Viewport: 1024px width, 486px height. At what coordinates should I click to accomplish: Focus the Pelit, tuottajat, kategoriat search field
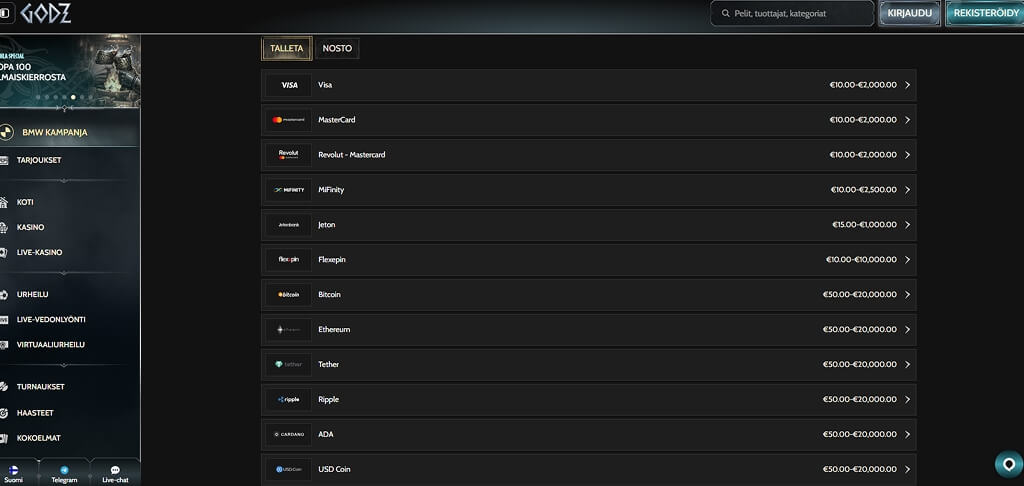point(792,13)
